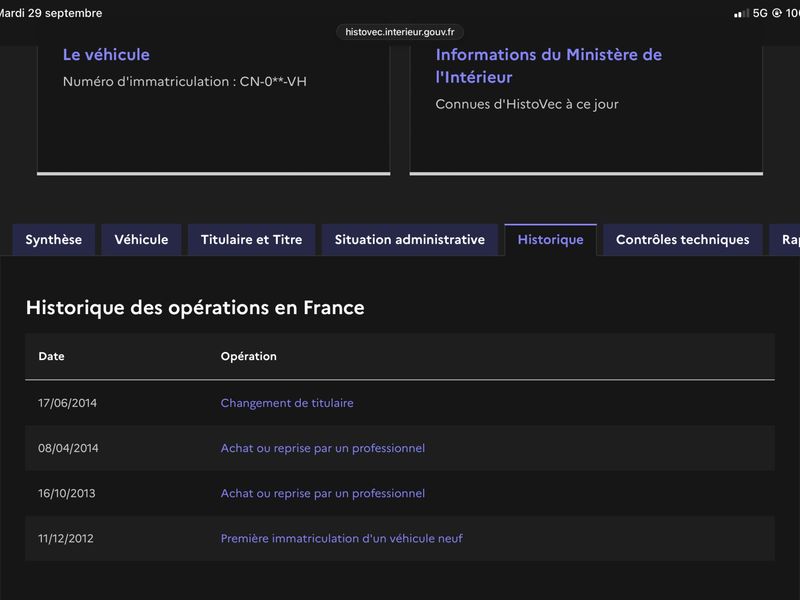This screenshot has height=600, width=800.
Task: Tap the histovec.interieur.gouv.fr address bar
Action: [x=399, y=32]
